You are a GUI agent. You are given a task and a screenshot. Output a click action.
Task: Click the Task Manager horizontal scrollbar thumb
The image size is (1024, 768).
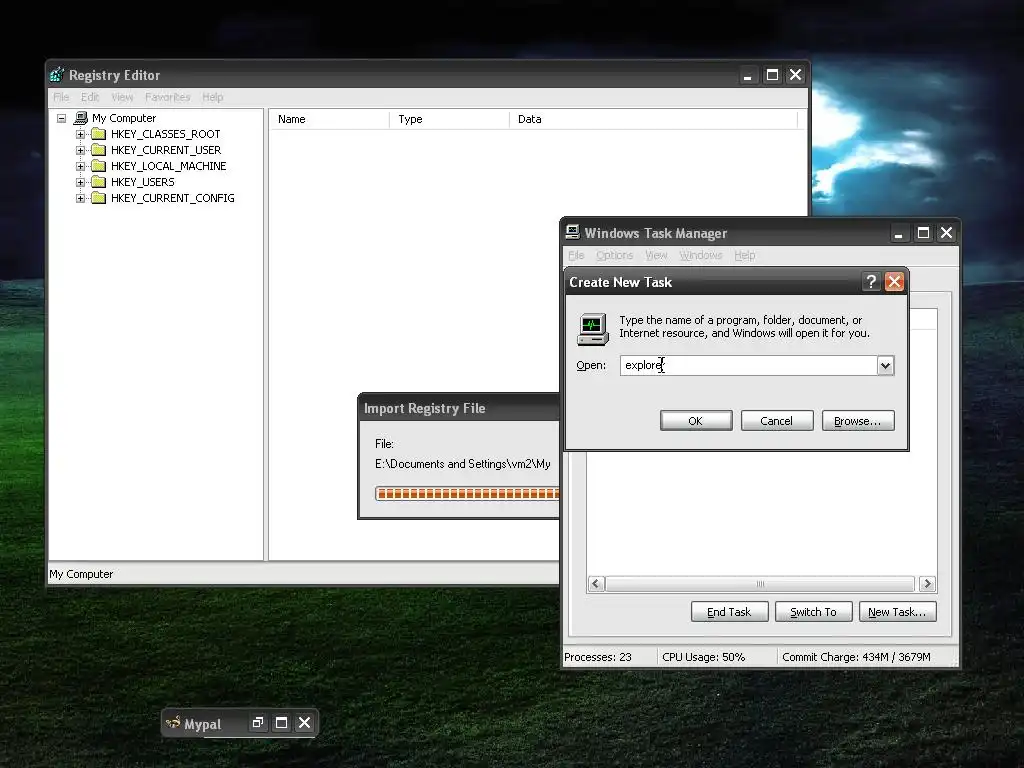pyautogui.click(x=760, y=584)
